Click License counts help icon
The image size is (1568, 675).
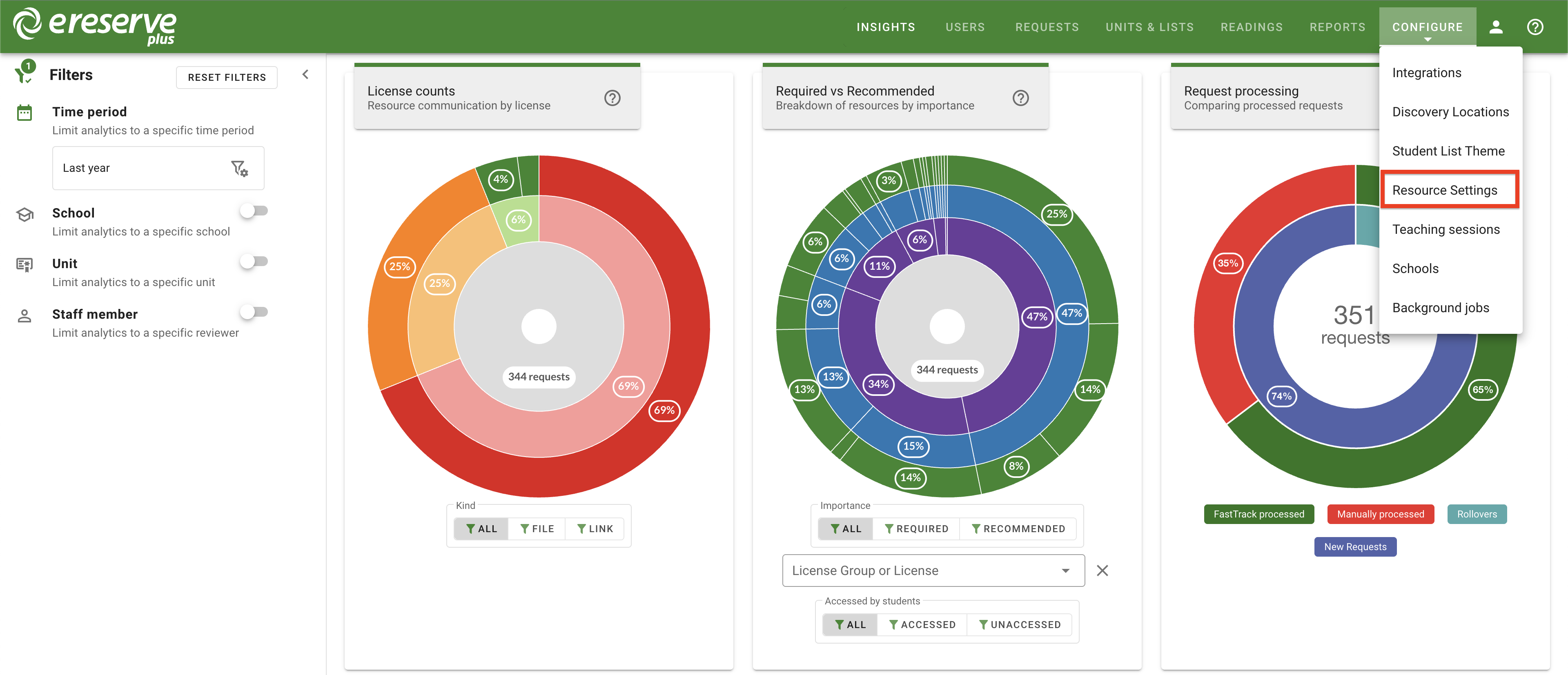click(x=612, y=98)
